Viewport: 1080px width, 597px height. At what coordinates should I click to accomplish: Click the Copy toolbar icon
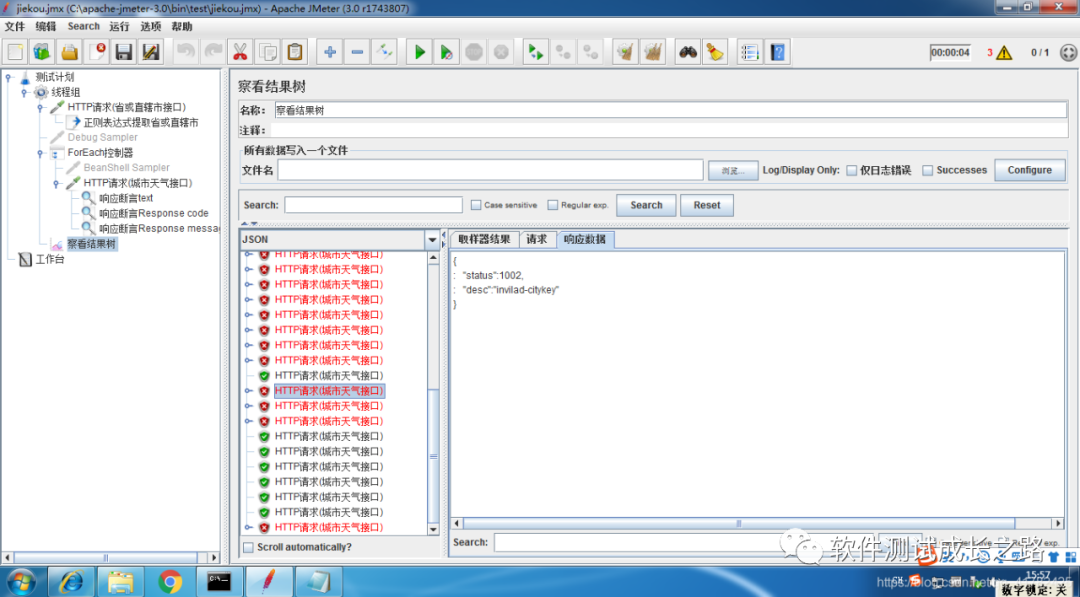(267, 52)
